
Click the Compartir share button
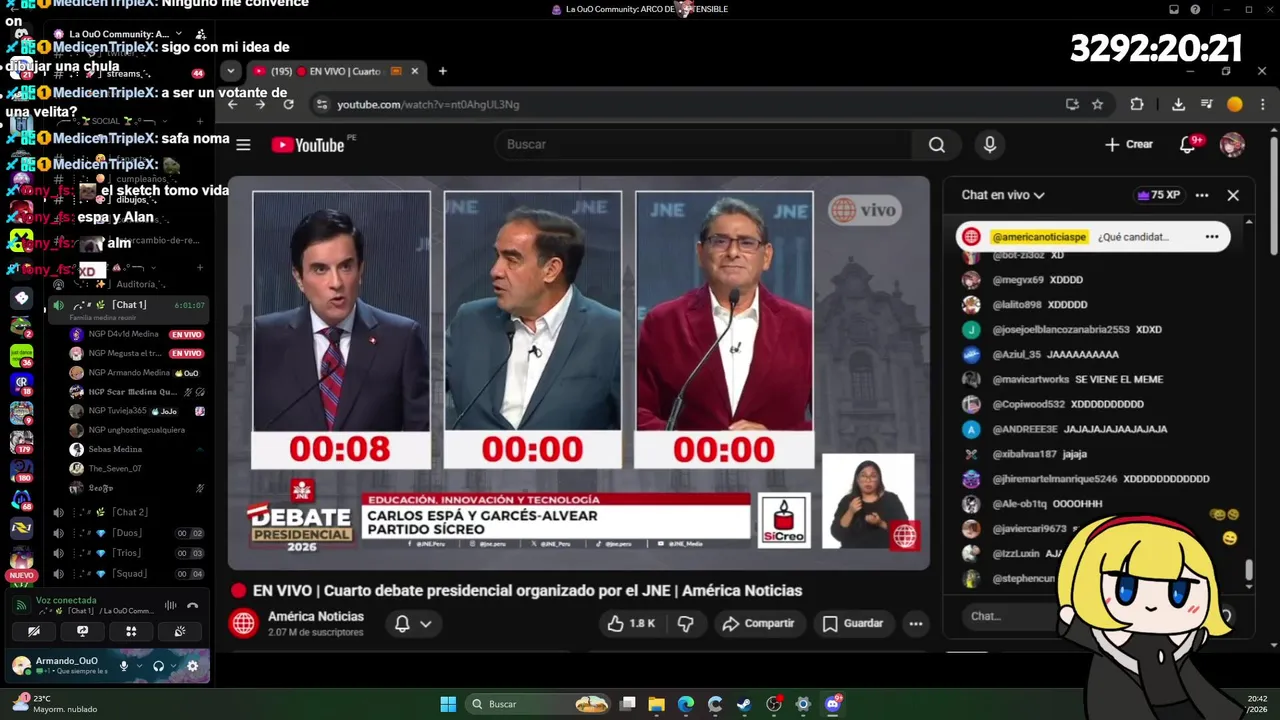point(758,624)
